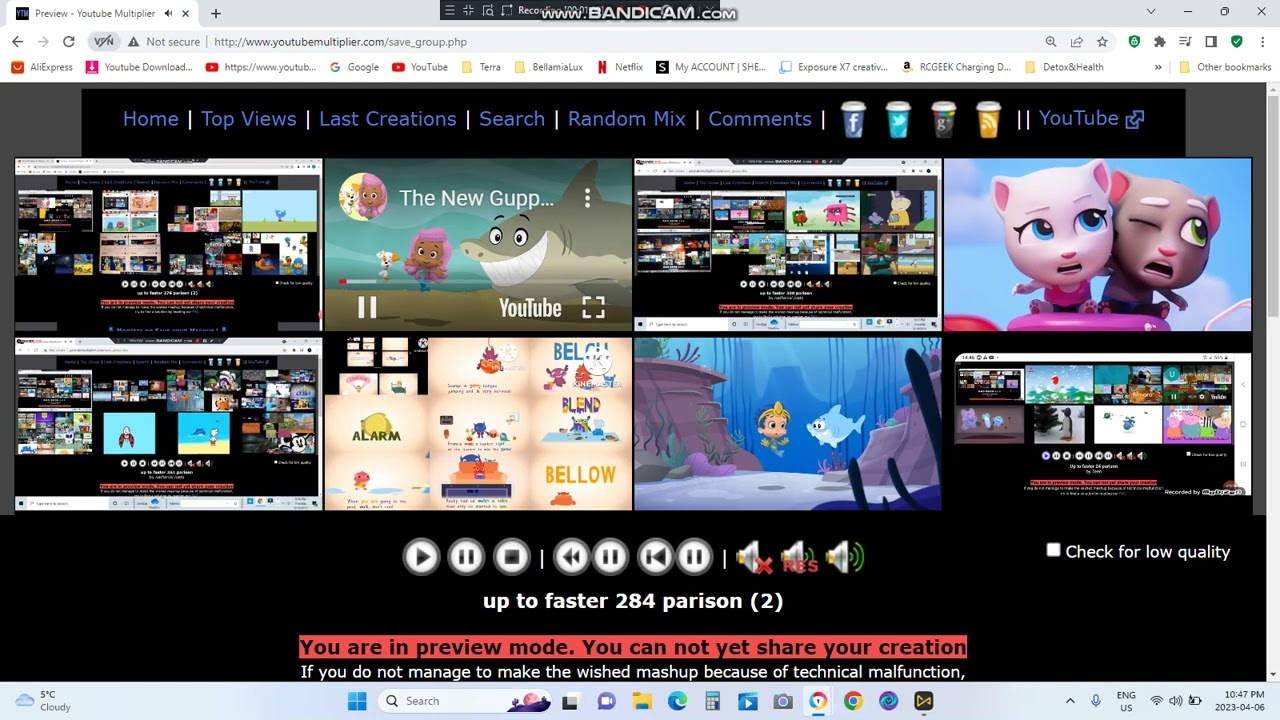This screenshot has width=1280, height=720.
Task: Open the BellamiaLux bookmarks folder
Action: 548,67
